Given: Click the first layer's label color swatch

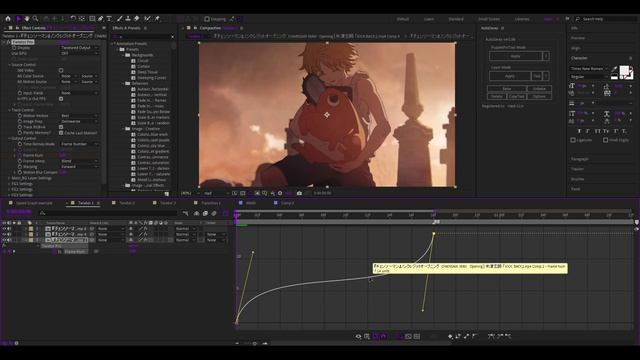Looking at the screenshot, I should click(x=31, y=229).
